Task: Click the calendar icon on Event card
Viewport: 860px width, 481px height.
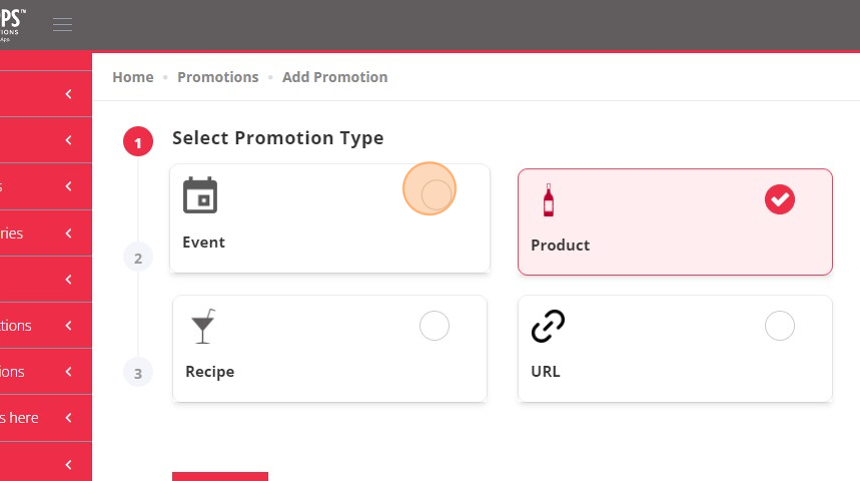Action: point(200,195)
